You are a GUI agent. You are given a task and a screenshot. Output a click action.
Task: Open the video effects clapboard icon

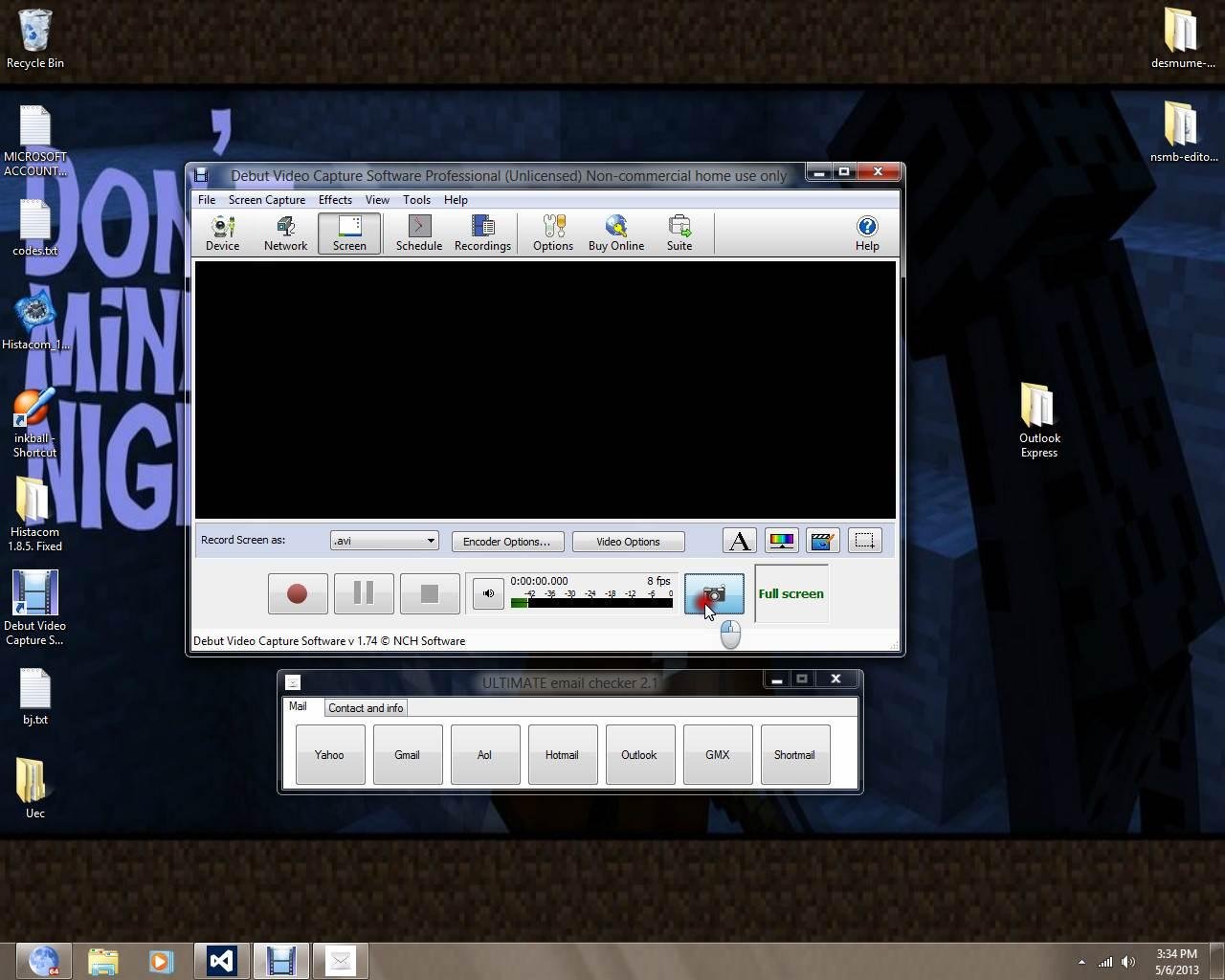pos(823,541)
